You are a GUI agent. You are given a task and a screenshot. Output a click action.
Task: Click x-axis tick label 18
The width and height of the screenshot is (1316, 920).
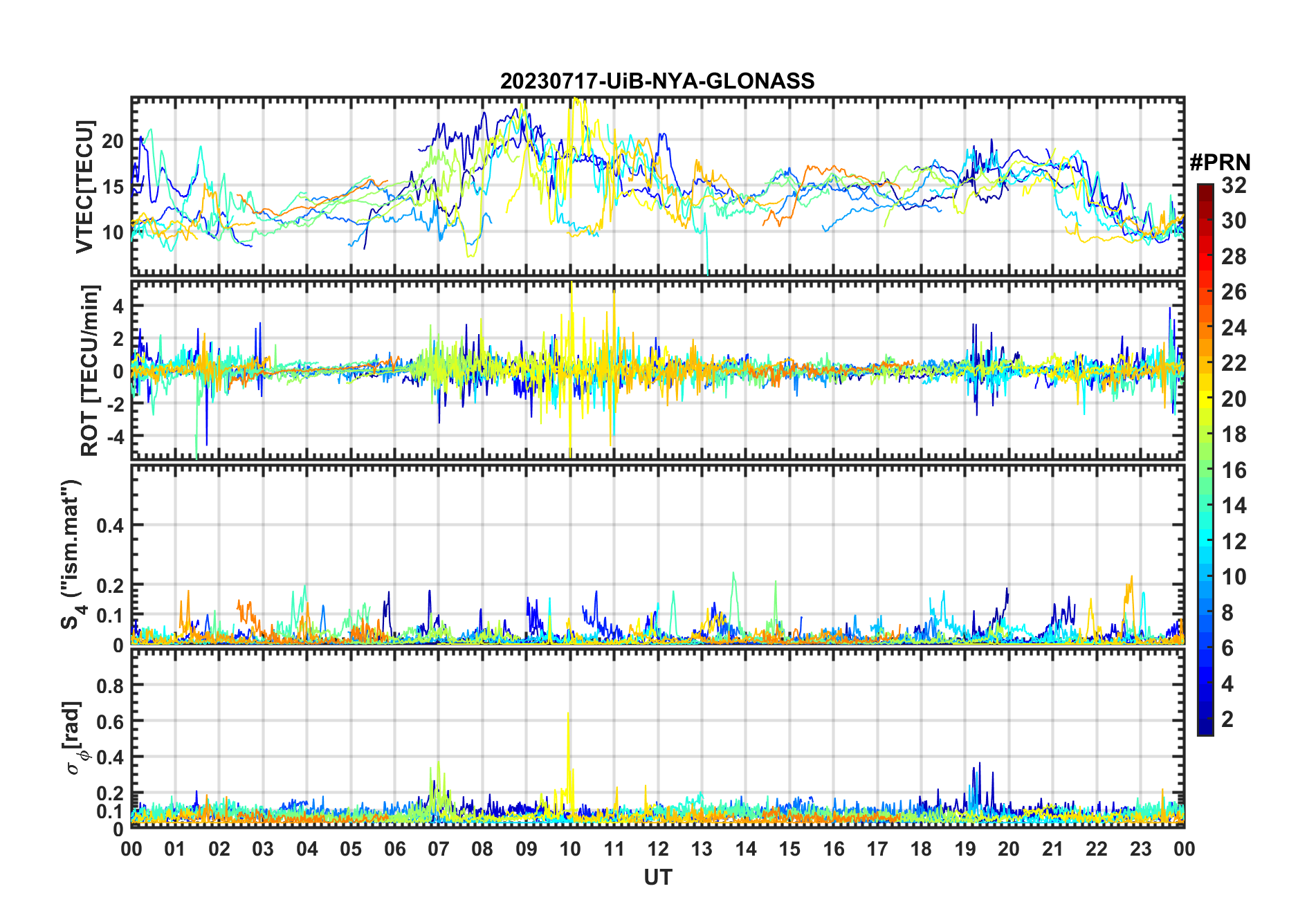(x=921, y=849)
